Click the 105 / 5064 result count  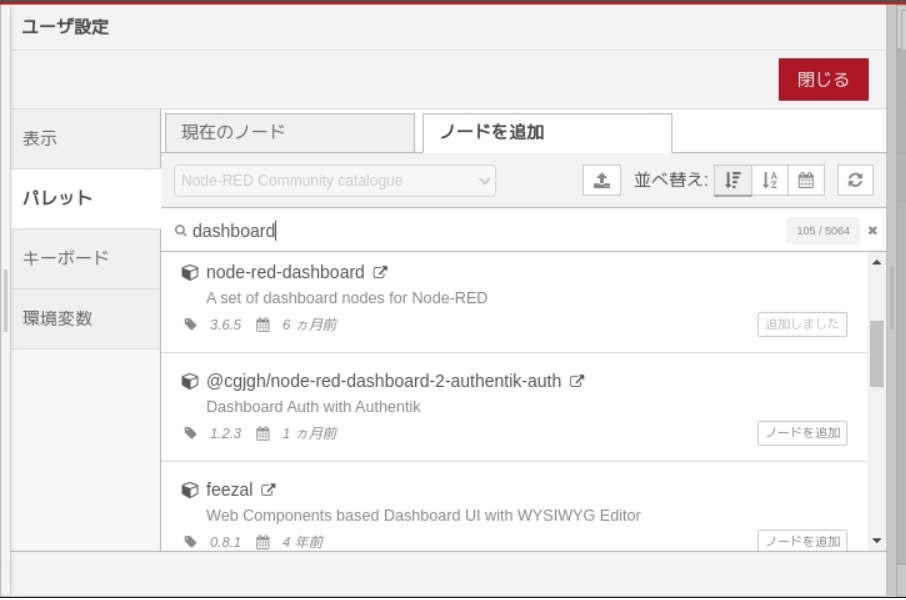click(823, 231)
